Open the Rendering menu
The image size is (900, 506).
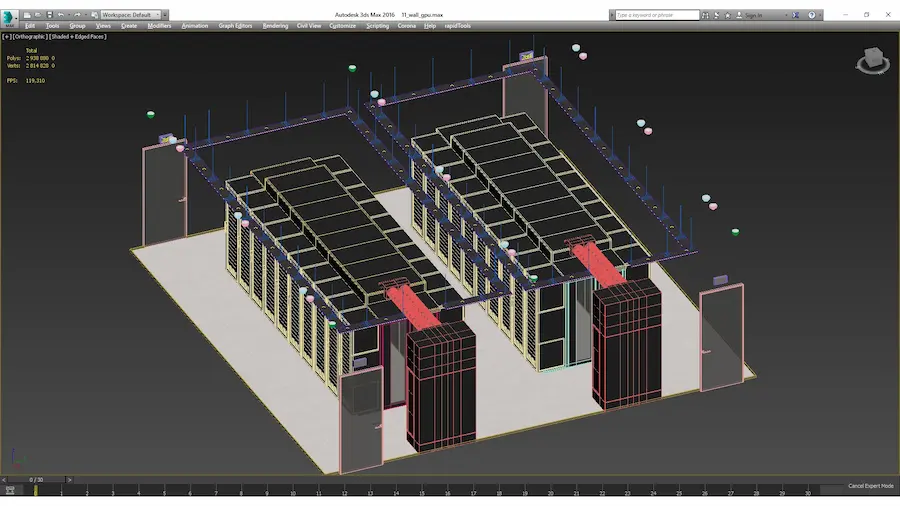pos(274,26)
